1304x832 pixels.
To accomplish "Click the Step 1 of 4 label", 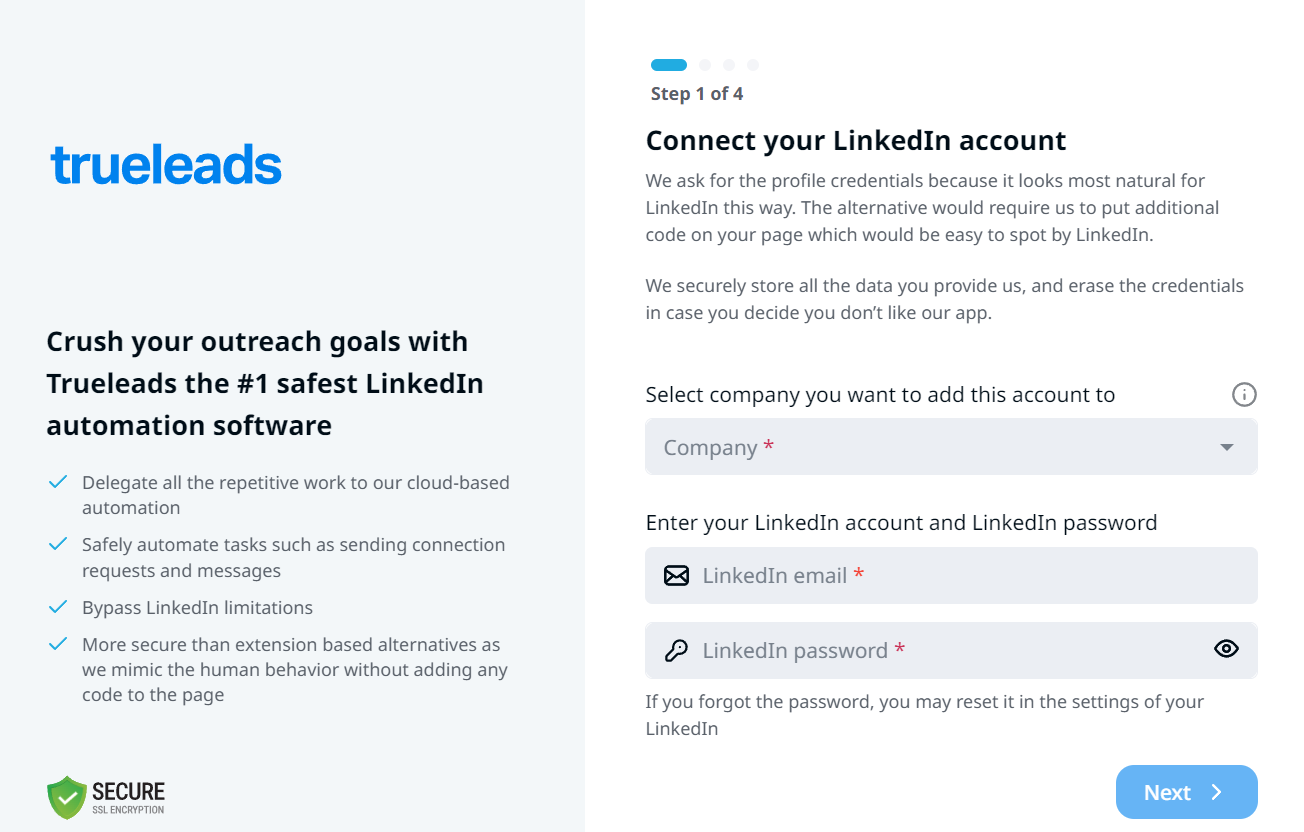I will (697, 94).
